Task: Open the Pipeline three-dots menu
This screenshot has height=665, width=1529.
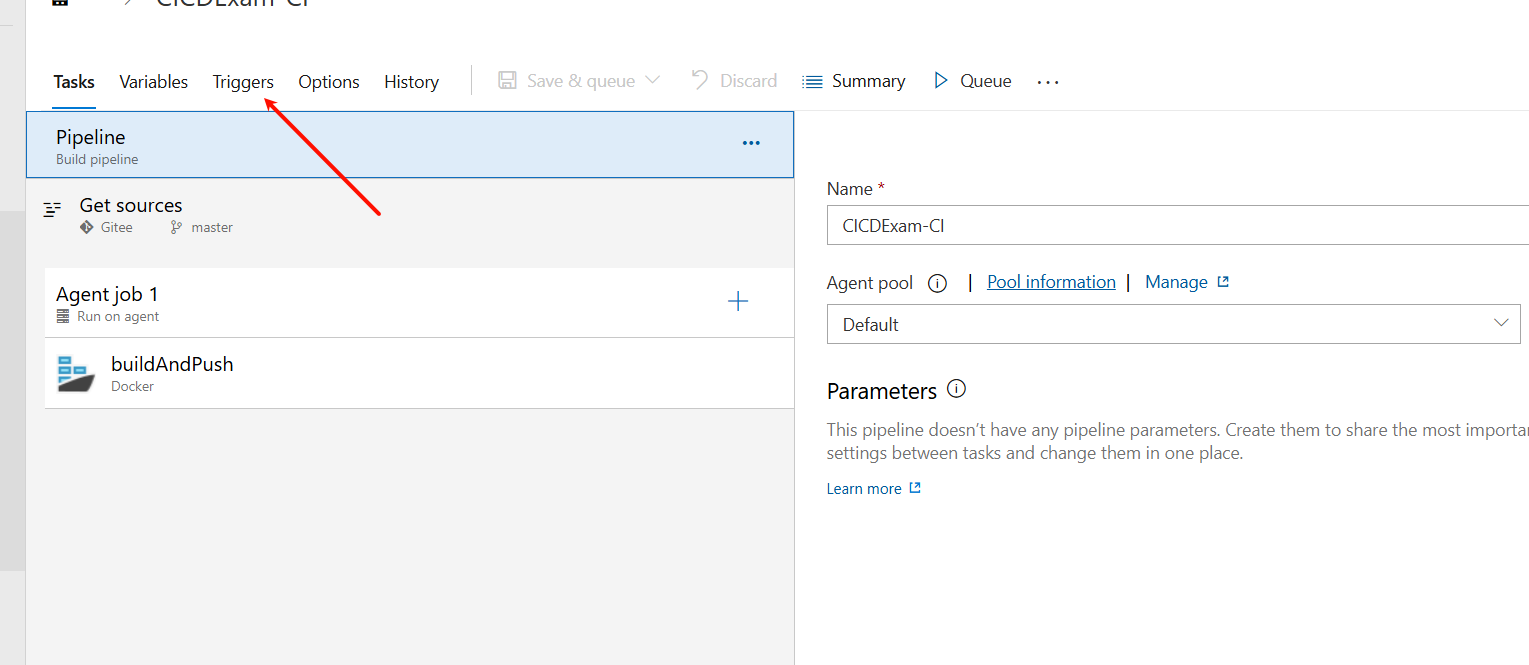Action: 751,143
